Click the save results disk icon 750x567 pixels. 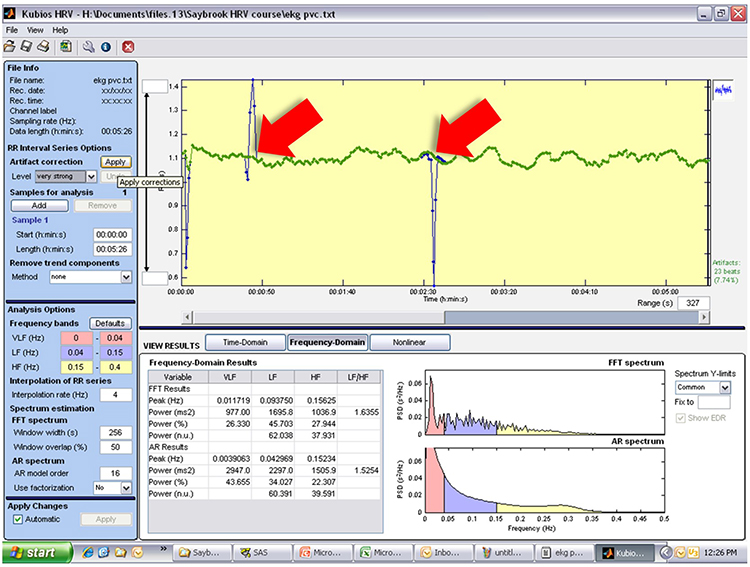pos(26,46)
